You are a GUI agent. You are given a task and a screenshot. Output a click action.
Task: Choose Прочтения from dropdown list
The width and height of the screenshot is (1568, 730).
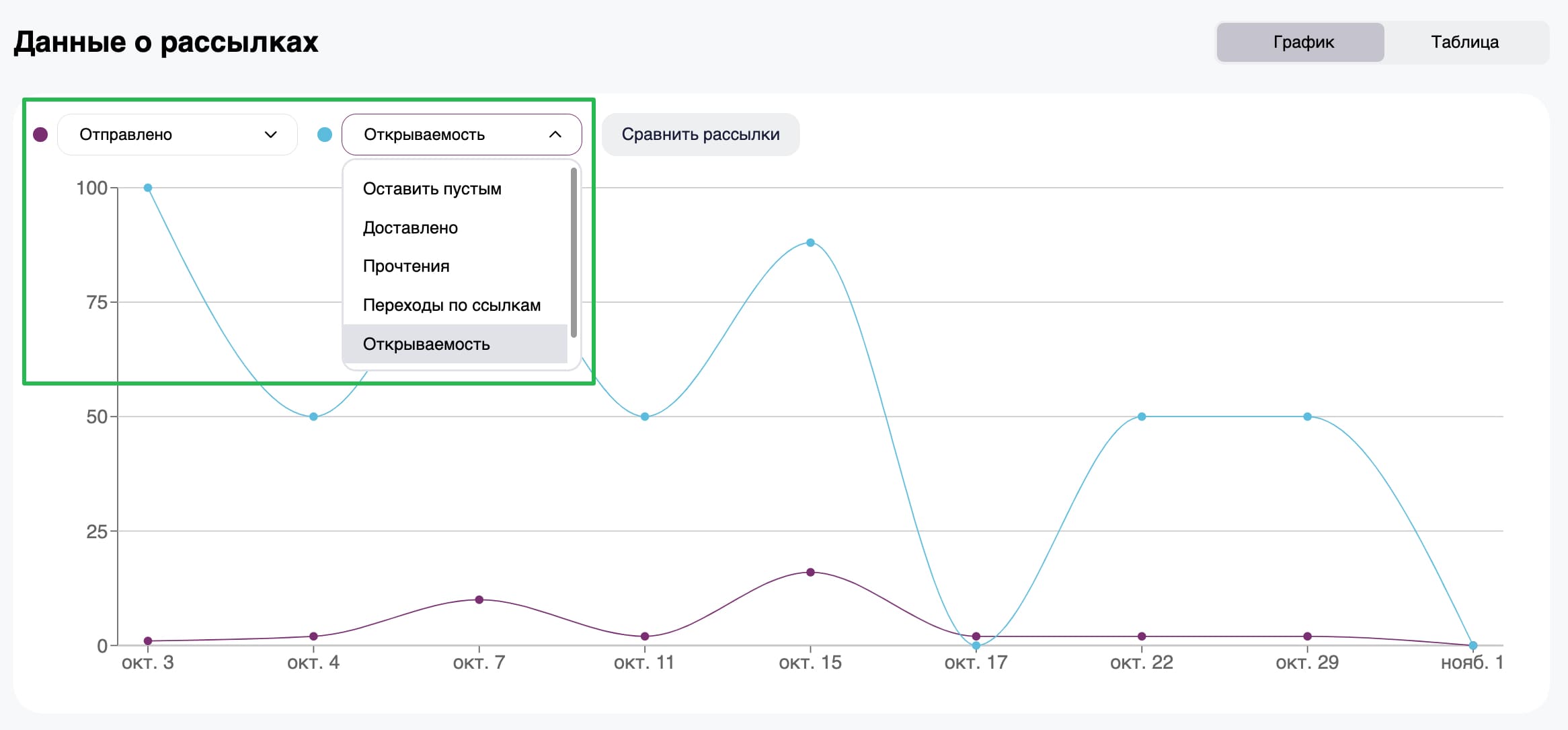[x=455, y=266]
